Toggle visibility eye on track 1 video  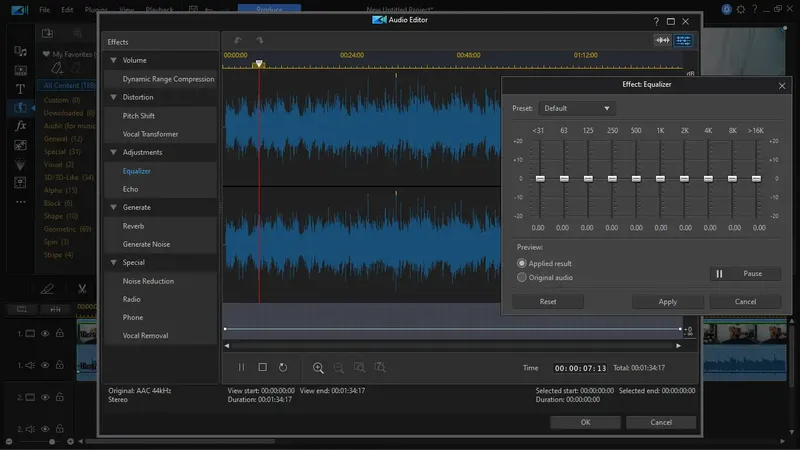(x=45, y=333)
